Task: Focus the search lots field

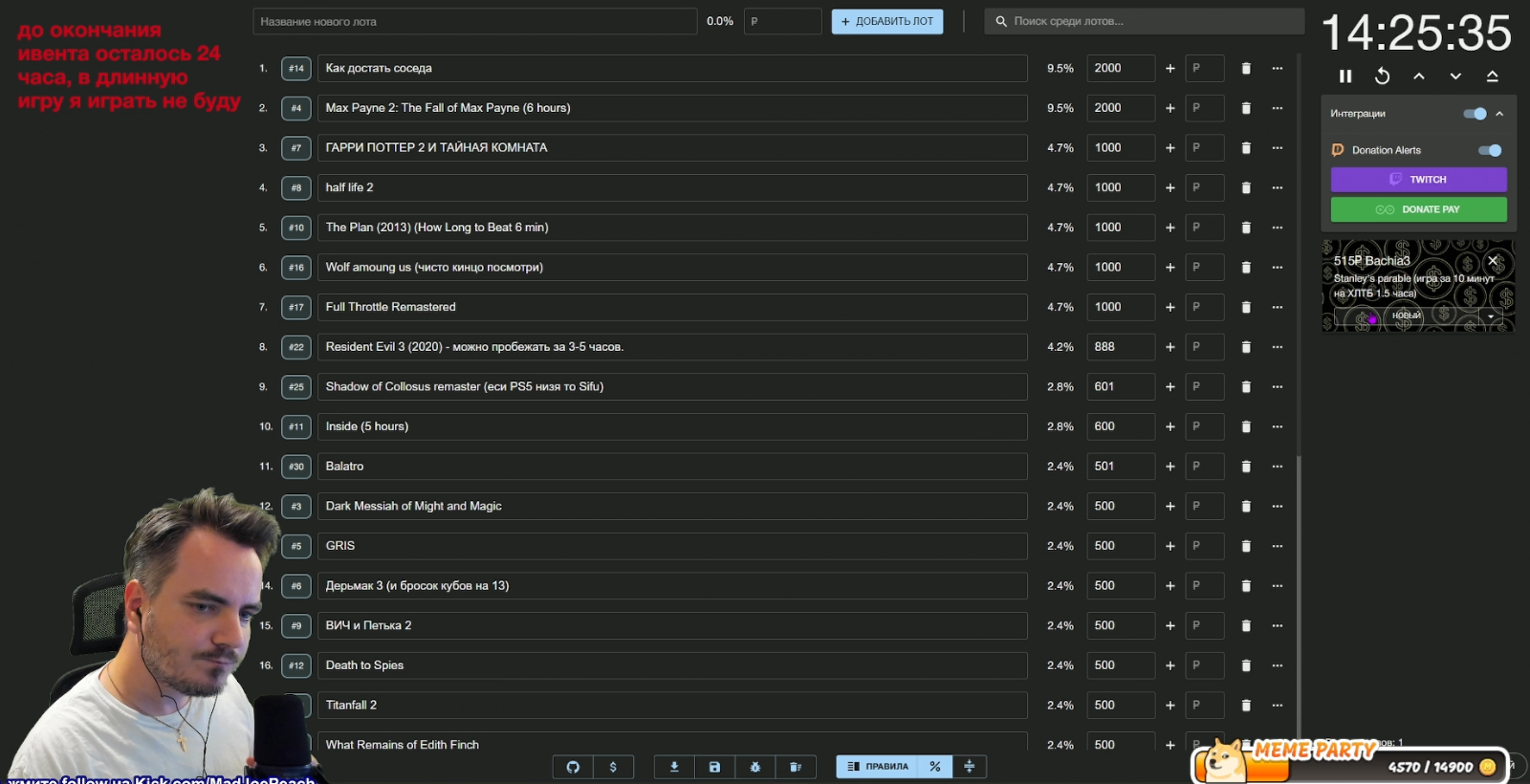Action: (1145, 21)
